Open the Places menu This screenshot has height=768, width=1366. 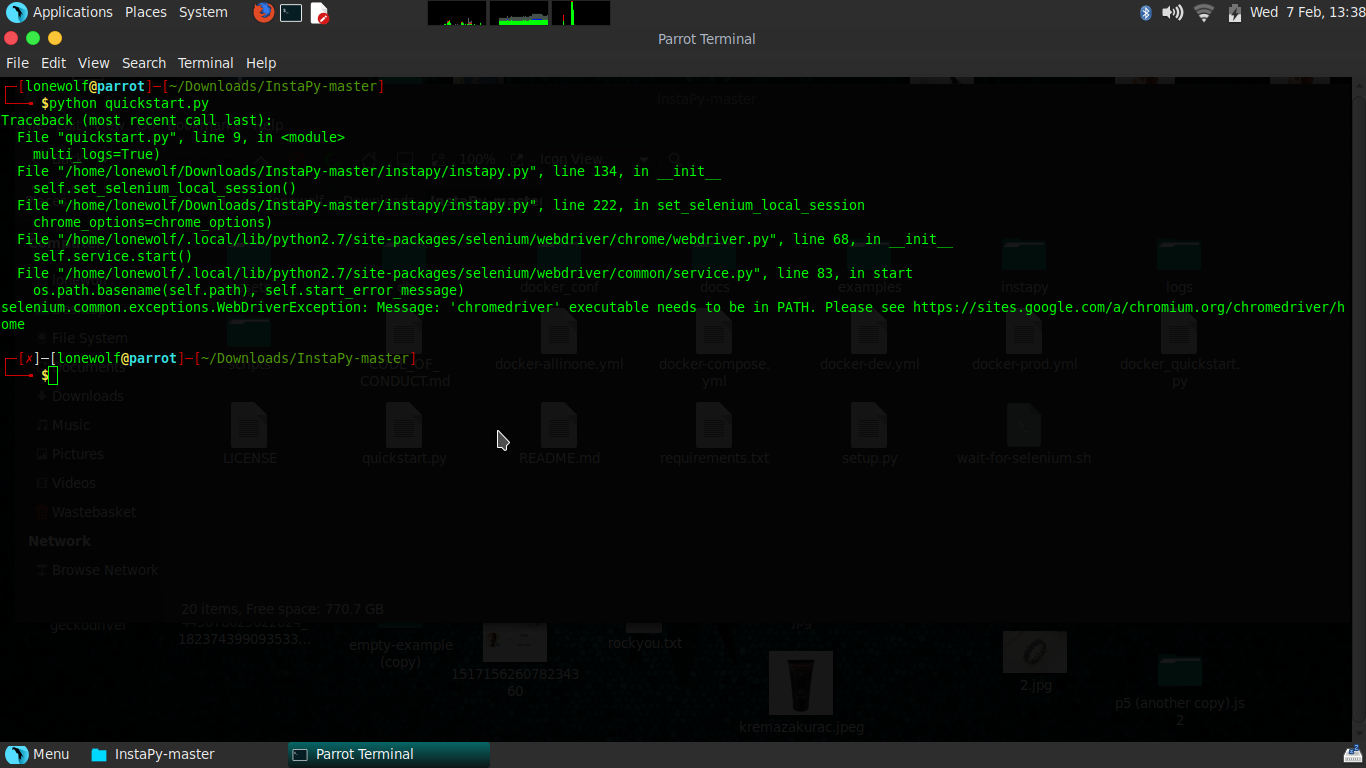pyautogui.click(x=146, y=12)
